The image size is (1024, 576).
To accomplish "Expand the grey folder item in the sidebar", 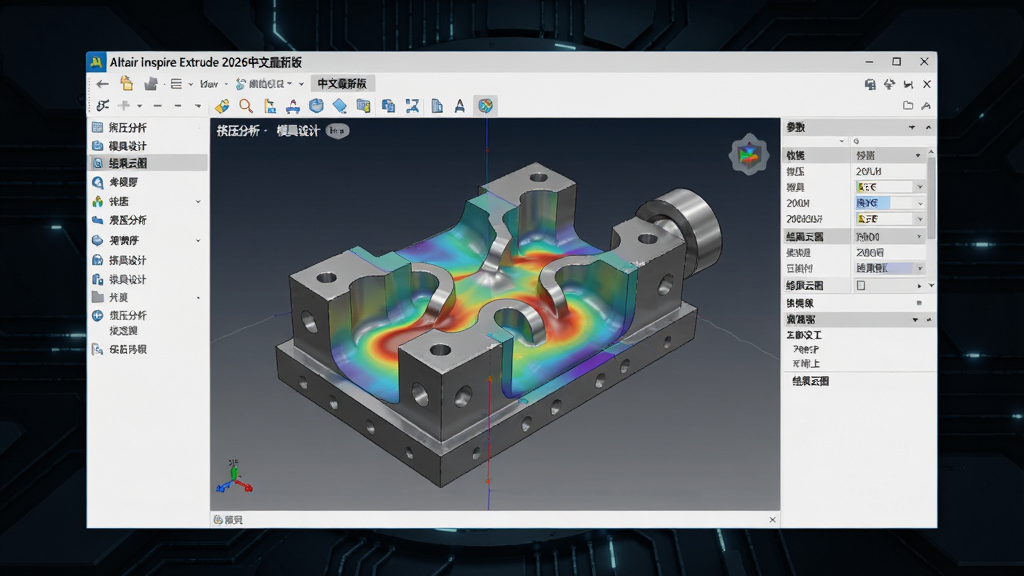I will pyautogui.click(x=198, y=298).
